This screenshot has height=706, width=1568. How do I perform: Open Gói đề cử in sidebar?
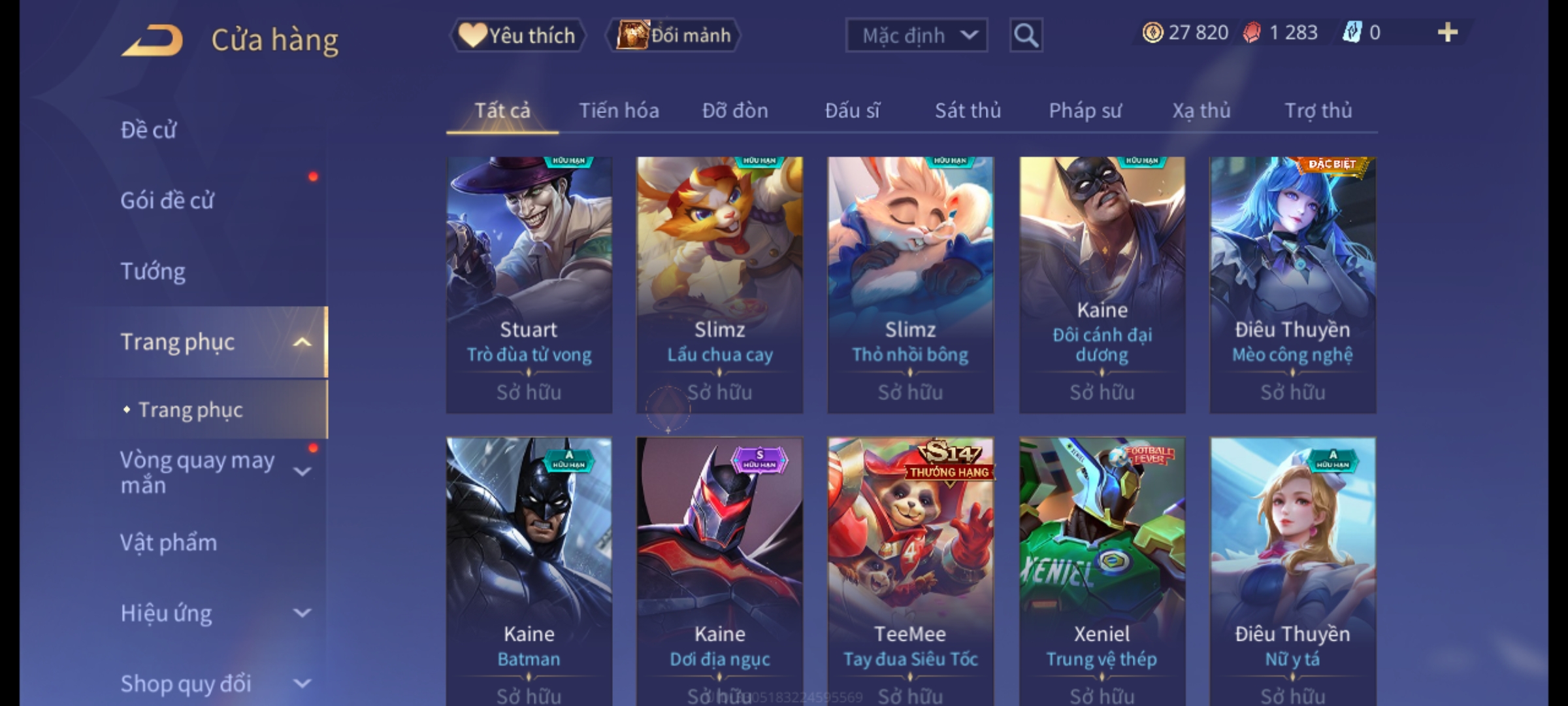click(x=167, y=201)
